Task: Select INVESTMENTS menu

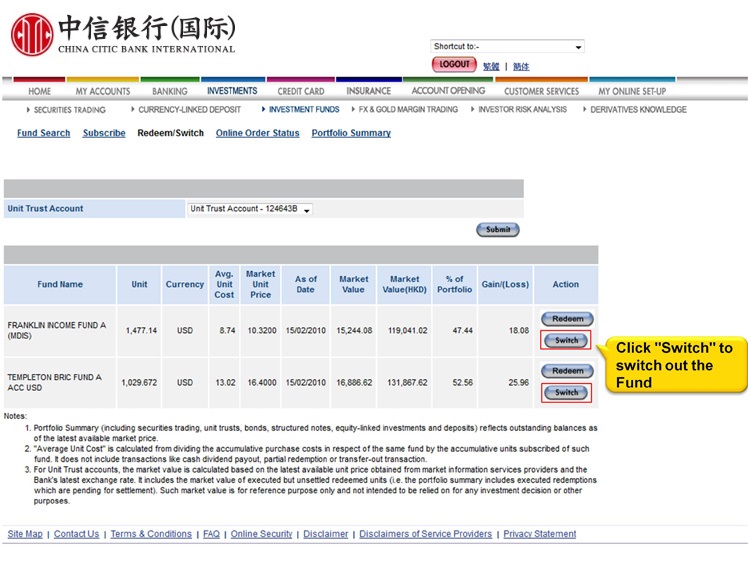Action: (x=232, y=91)
